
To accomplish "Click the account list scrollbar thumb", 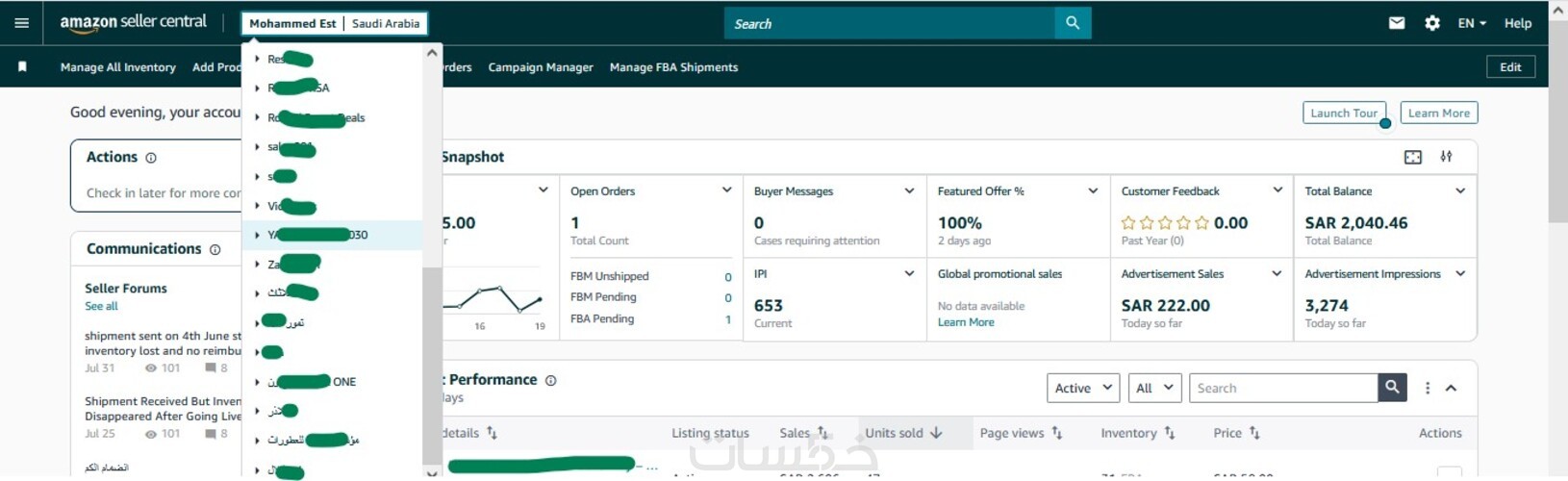I will pyautogui.click(x=432, y=366).
